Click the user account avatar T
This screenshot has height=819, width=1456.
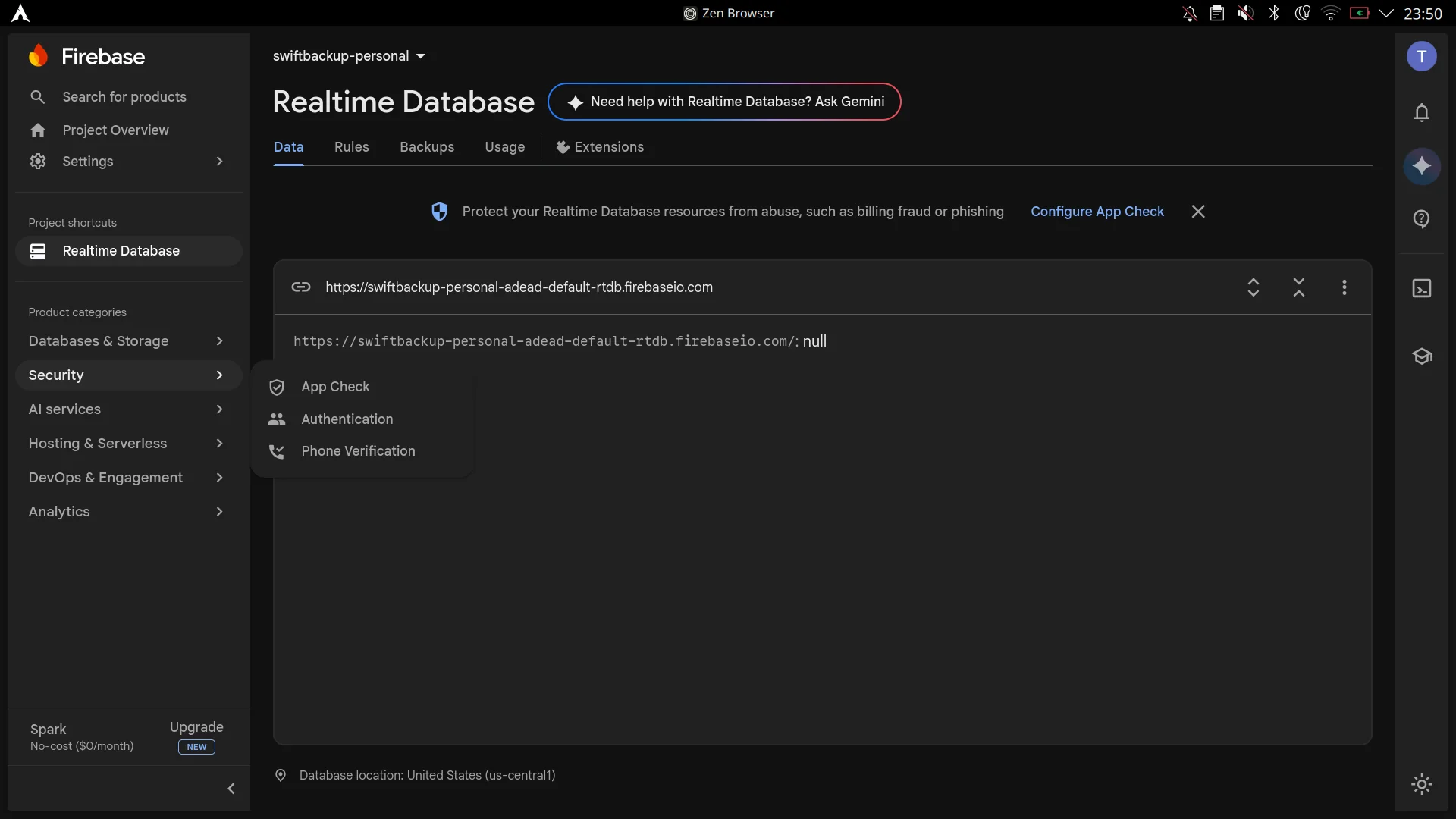[x=1422, y=56]
